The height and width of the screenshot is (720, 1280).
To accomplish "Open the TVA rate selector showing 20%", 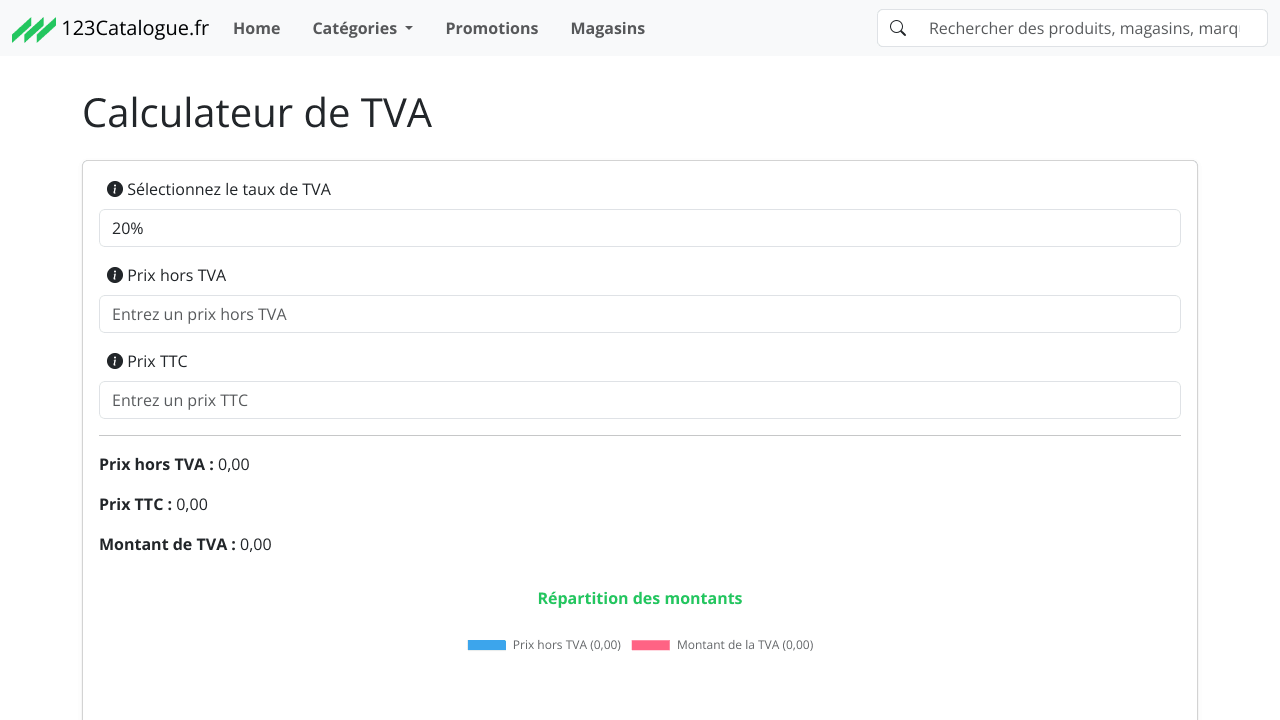I will point(639,228).
